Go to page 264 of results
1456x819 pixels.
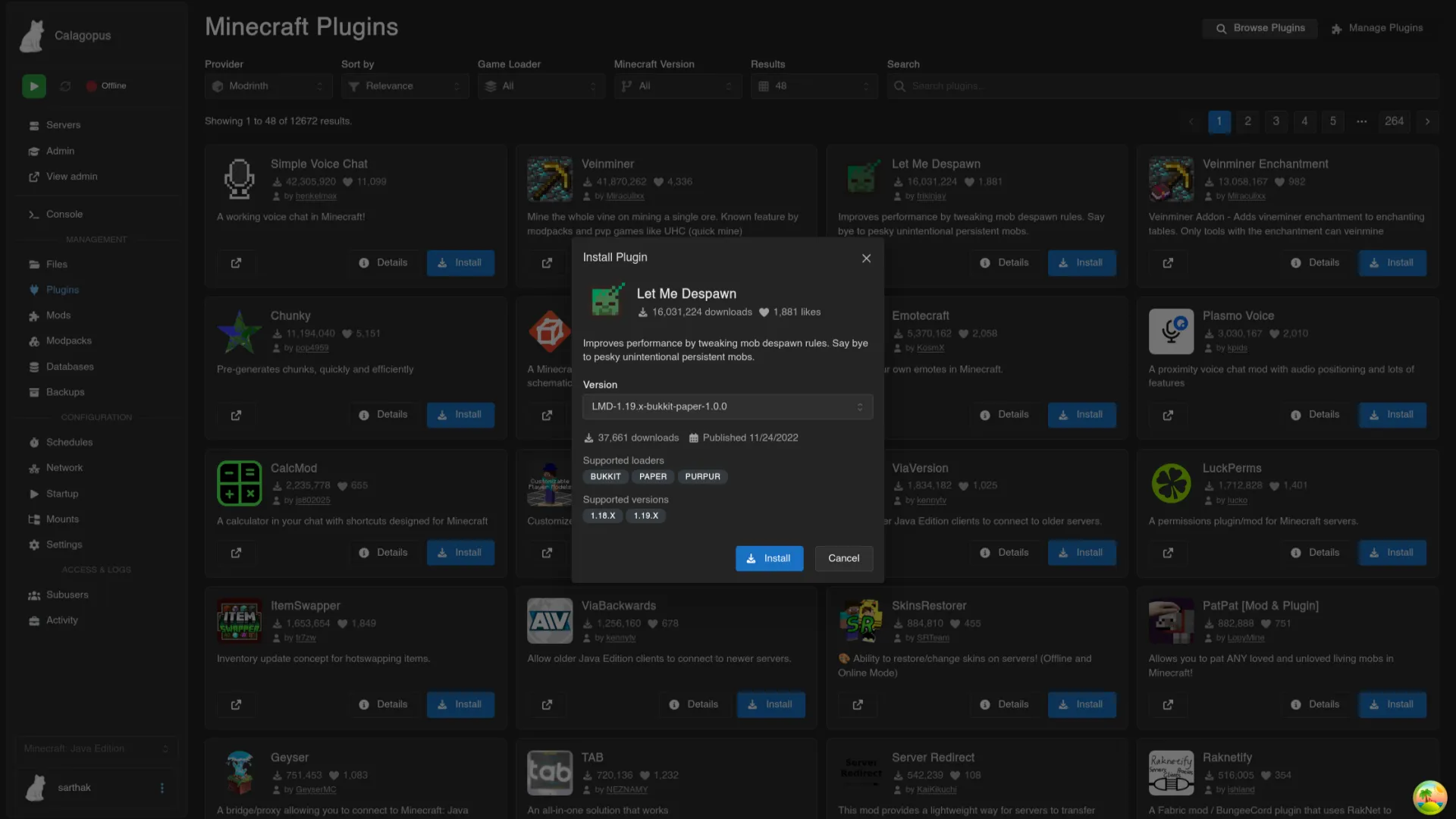pos(1393,121)
